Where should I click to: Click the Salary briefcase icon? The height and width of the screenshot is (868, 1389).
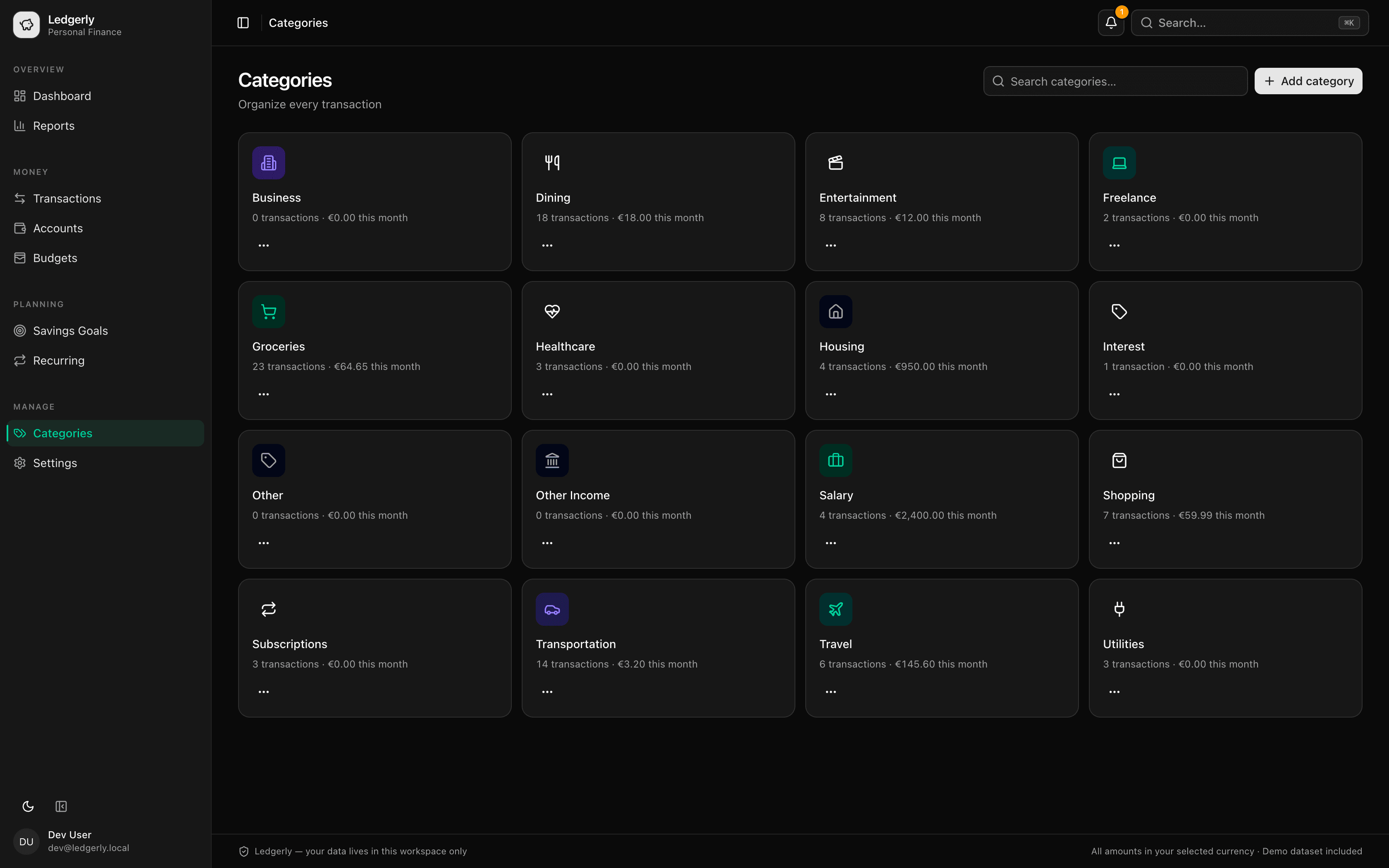(836, 460)
